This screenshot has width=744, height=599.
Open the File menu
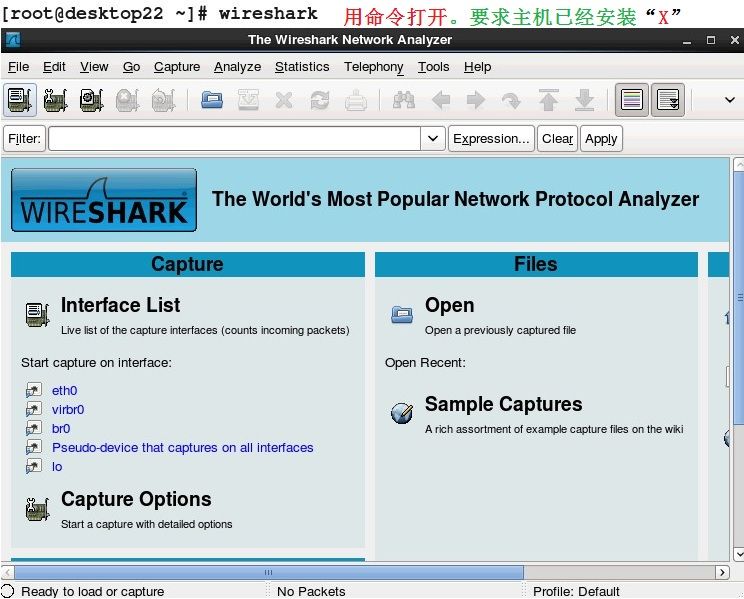pyautogui.click(x=19, y=67)
